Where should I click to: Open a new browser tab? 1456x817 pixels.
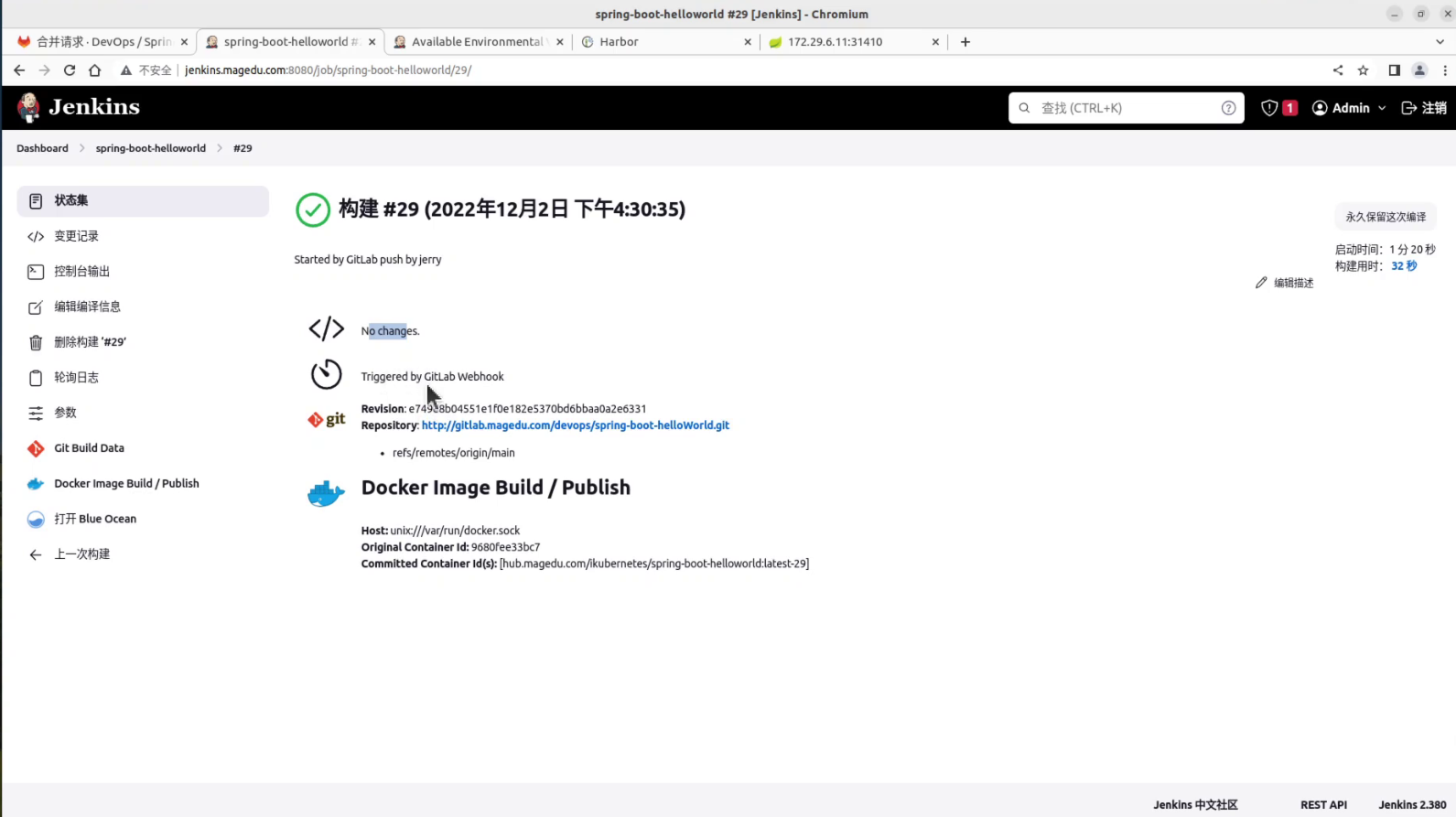point(965,41)
